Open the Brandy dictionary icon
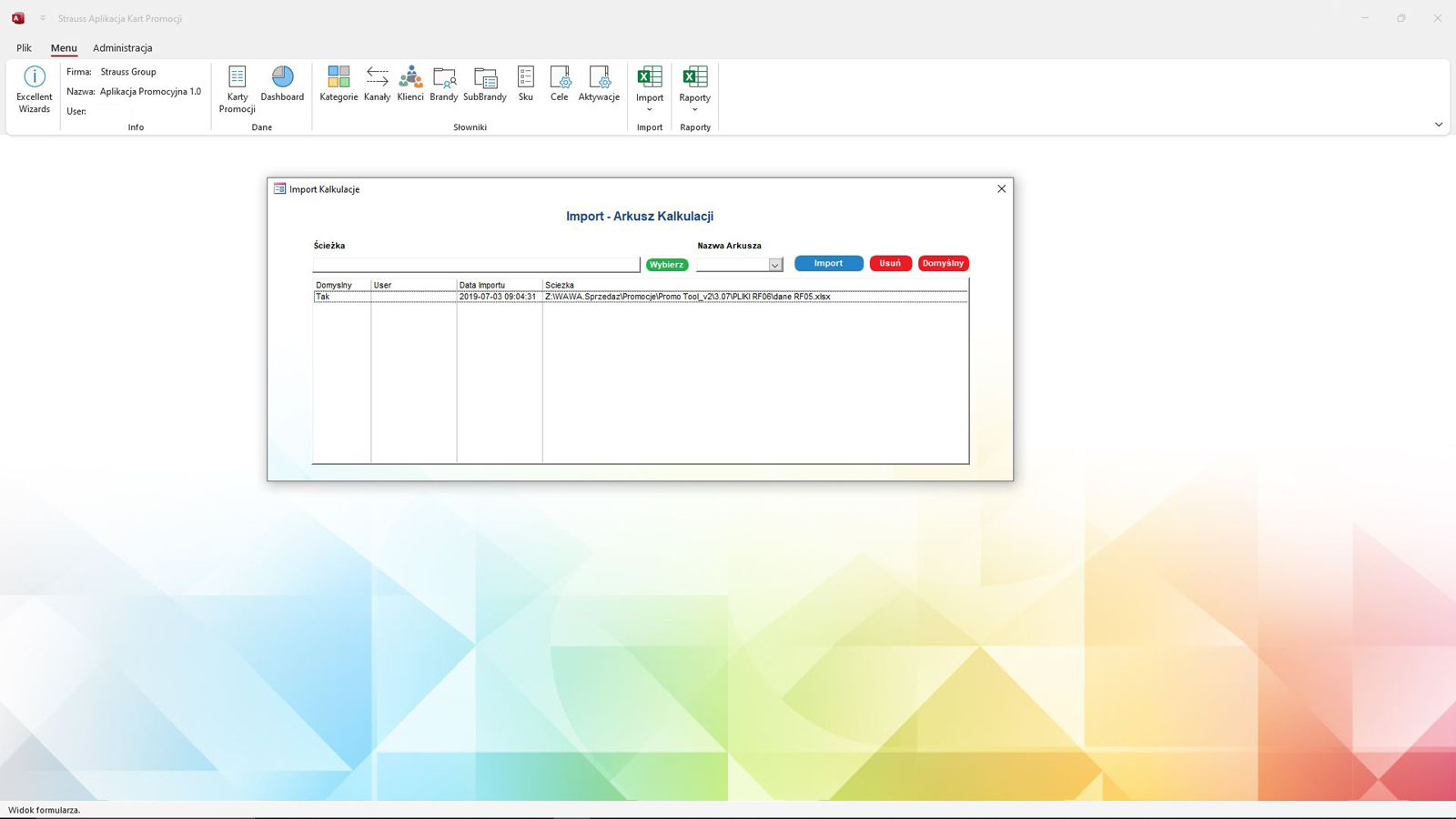This screenshot has height=819, width=1456. click(x=444, y=83)
